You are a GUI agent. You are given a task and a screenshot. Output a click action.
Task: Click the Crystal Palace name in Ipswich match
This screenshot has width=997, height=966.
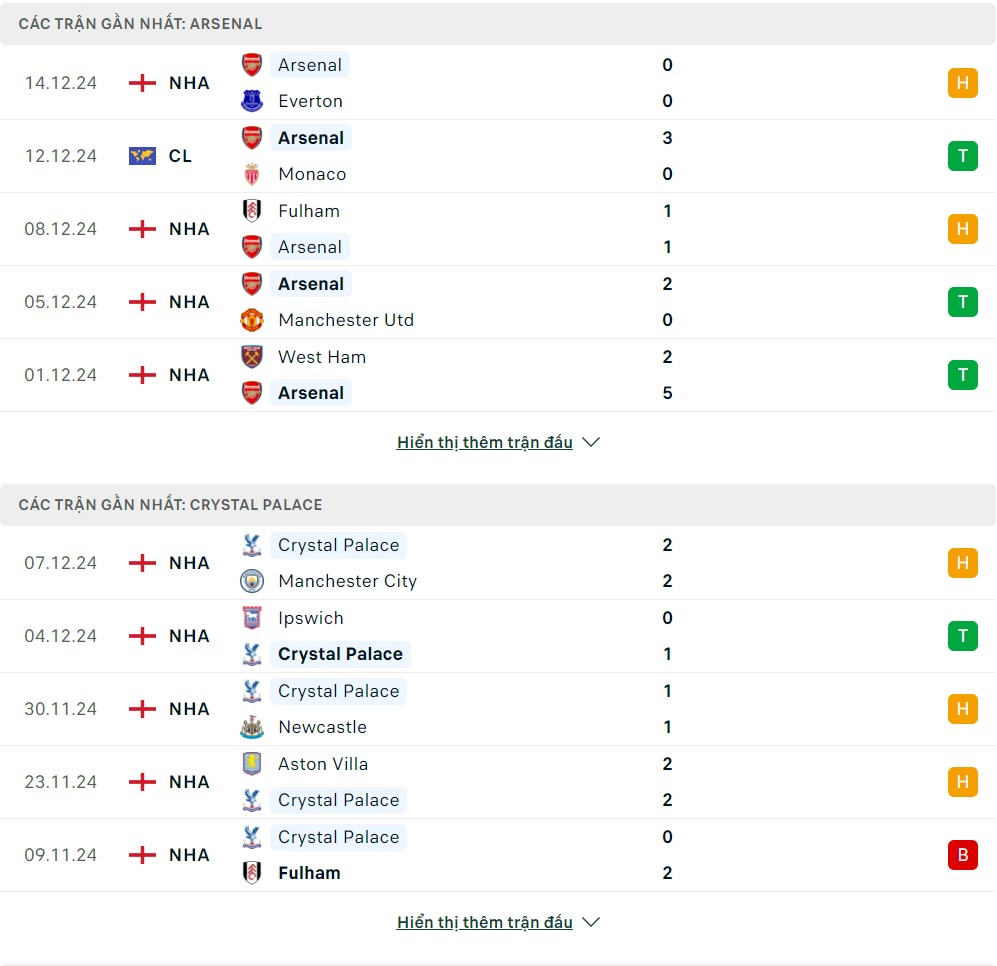340,654
